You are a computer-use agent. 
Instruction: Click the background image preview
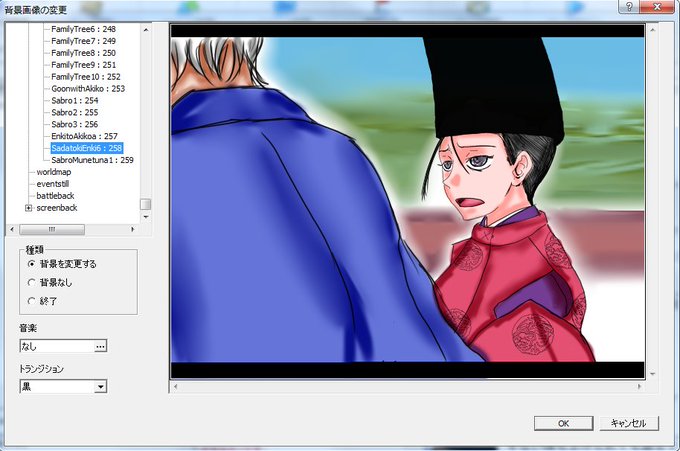408,202
